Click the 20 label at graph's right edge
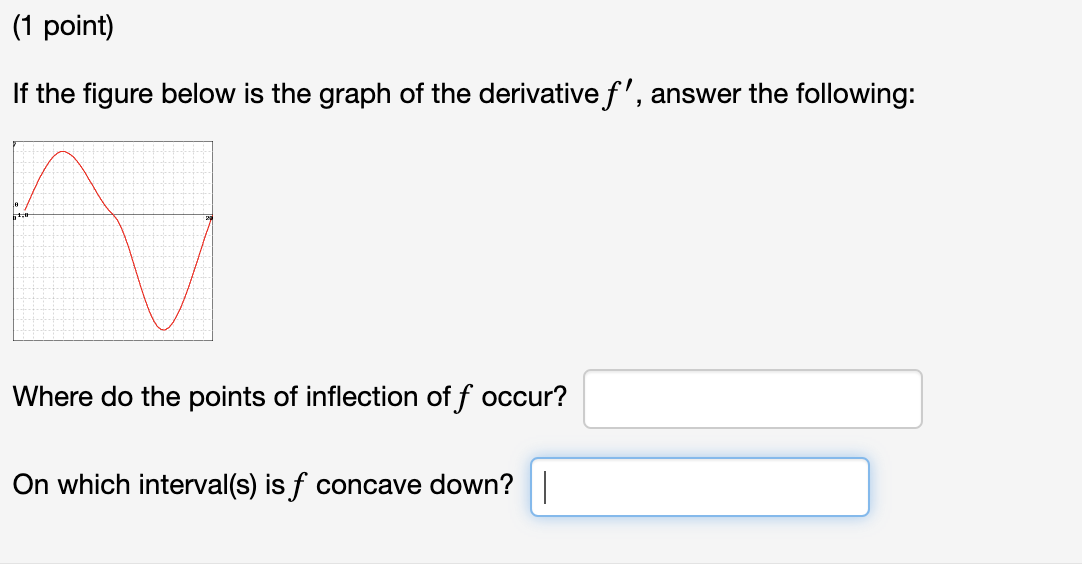 pos(209,218)
